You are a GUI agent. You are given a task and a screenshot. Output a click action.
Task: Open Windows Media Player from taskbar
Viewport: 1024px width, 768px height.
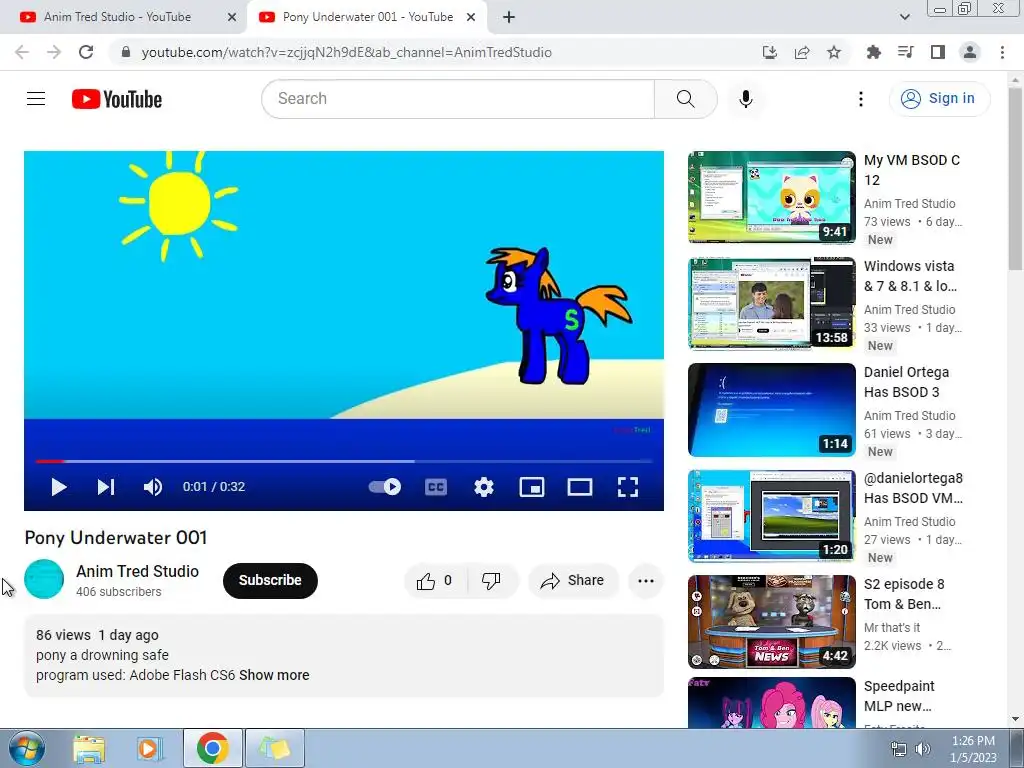[149, 748]
